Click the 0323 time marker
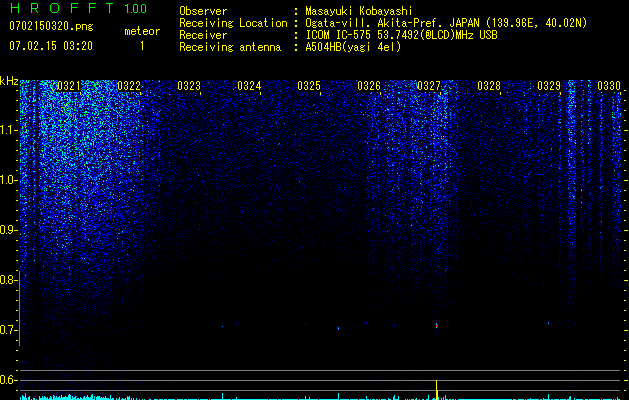This screenshot has width=629, height=400. coord(189,85)
